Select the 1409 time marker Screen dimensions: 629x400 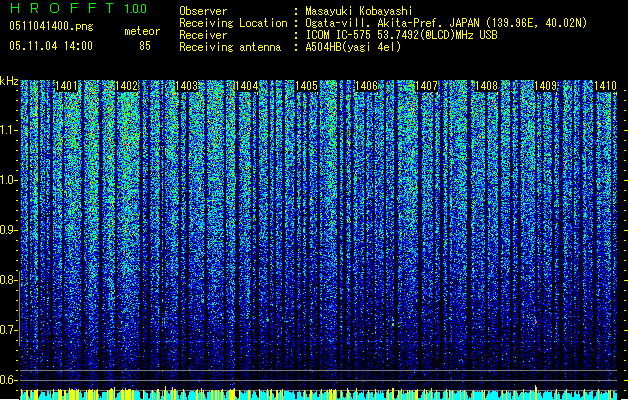point(546,86)
